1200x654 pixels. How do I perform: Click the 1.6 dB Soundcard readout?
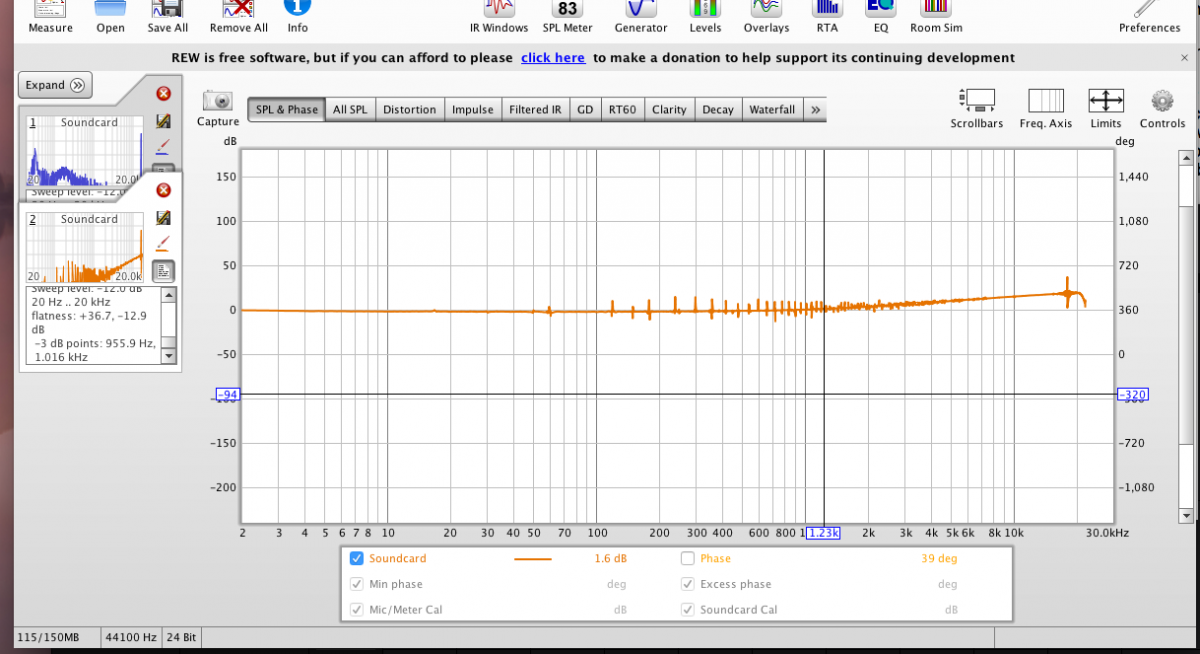[610, 559]
